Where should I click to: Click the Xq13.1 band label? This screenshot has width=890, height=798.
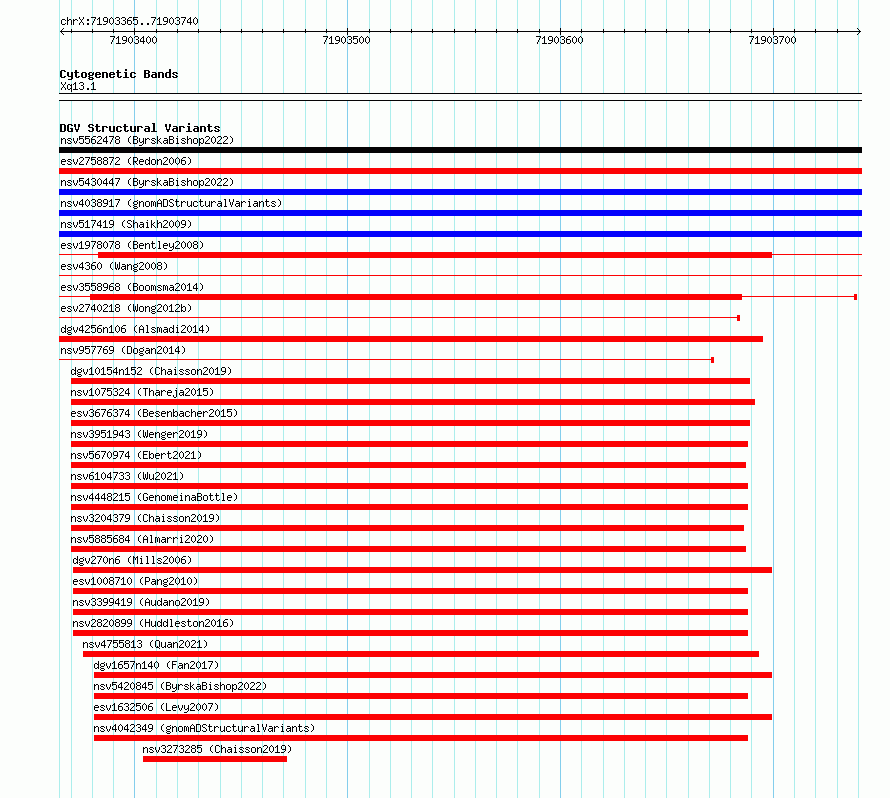[78, 86]
